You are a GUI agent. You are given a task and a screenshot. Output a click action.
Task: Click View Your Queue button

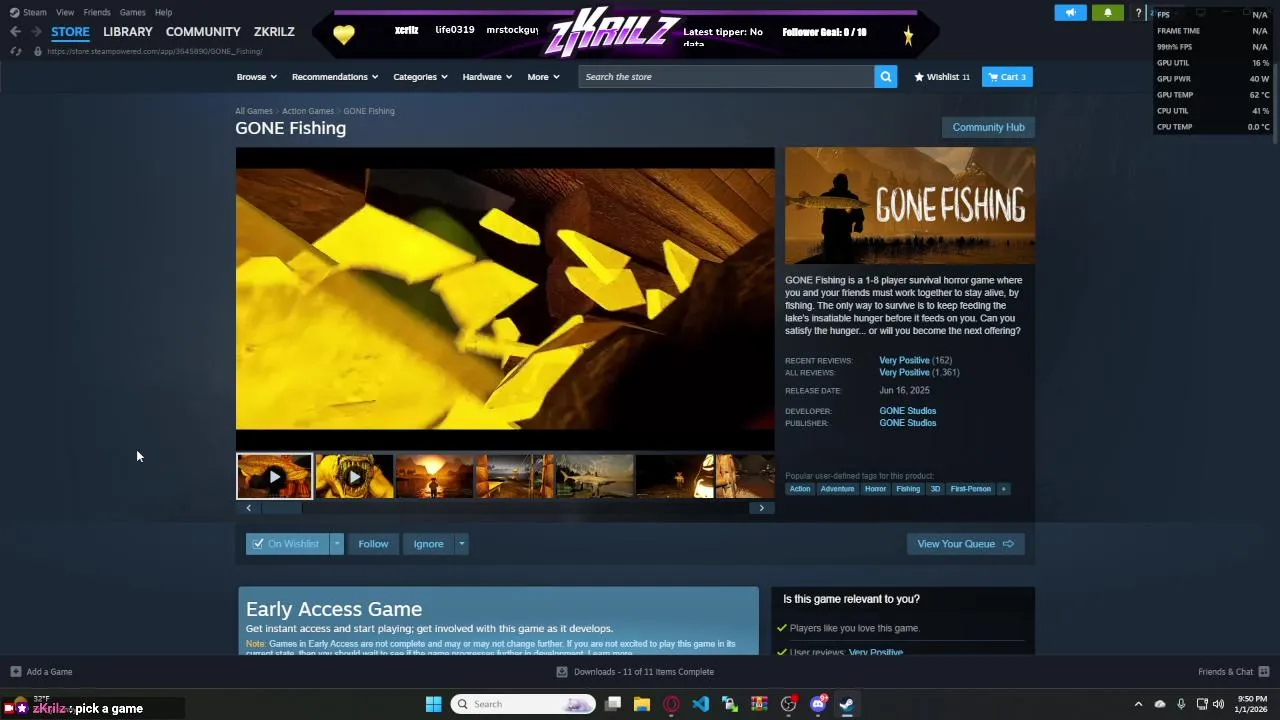click(x=965, y=544)
